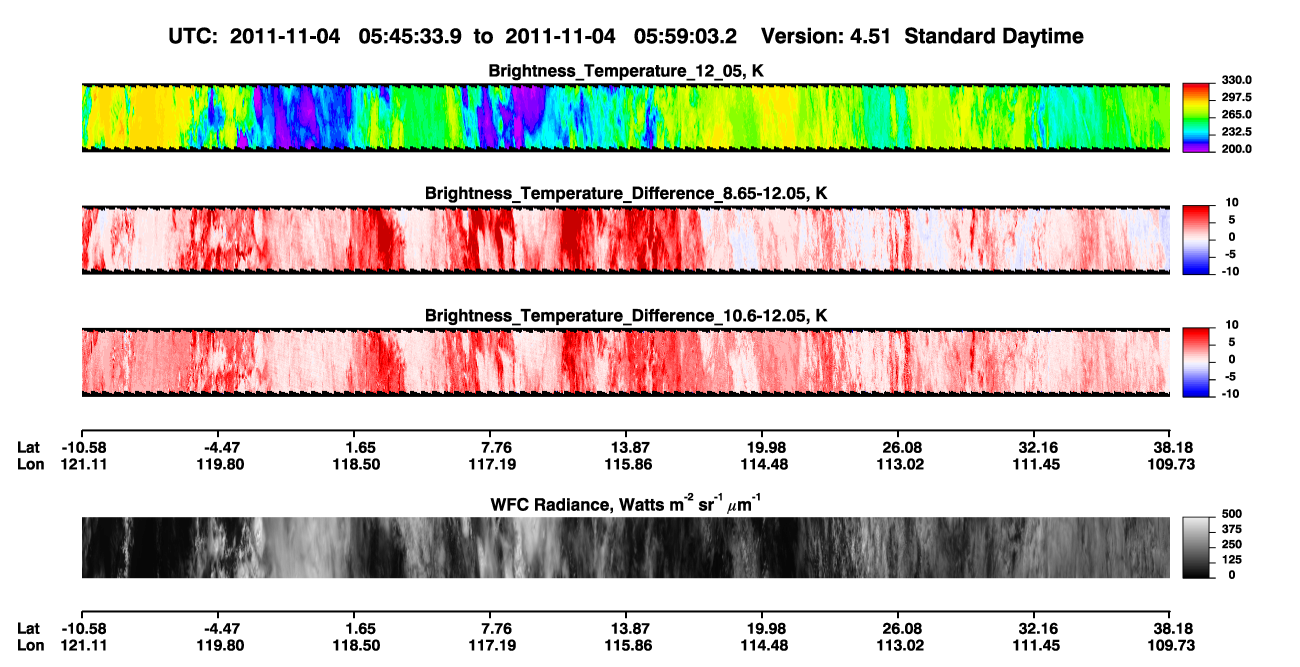The image size is (1300, 667).
Task: Click the title 'Brightness_Temperature_Difference_8.65-12.05, K'
Action: [x=626, y=193]
